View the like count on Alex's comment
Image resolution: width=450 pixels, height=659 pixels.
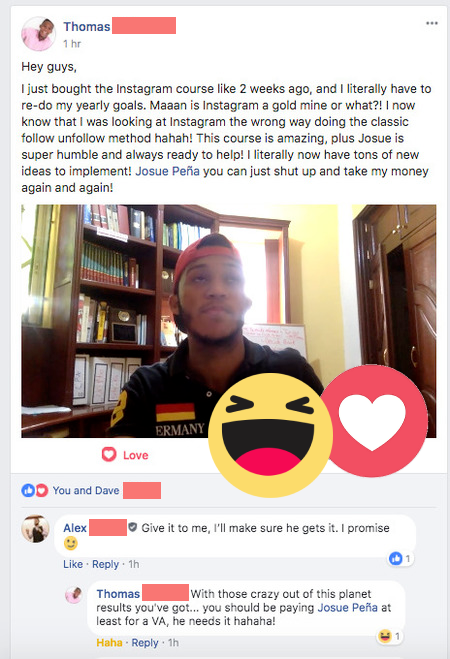click(x=400, y=559)
